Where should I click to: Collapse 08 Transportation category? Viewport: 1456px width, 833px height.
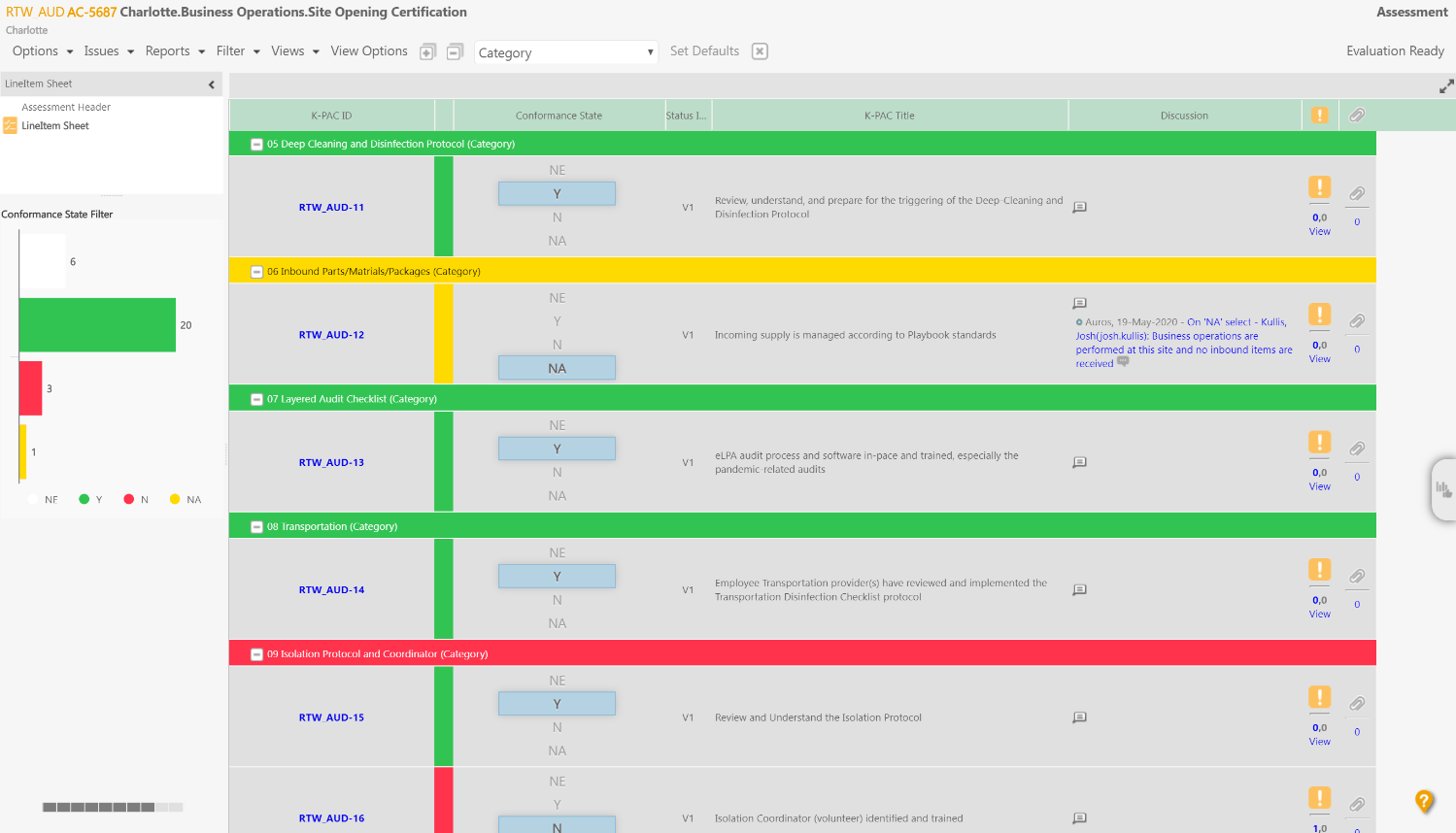pyautogui.click(x=256, y=526)
